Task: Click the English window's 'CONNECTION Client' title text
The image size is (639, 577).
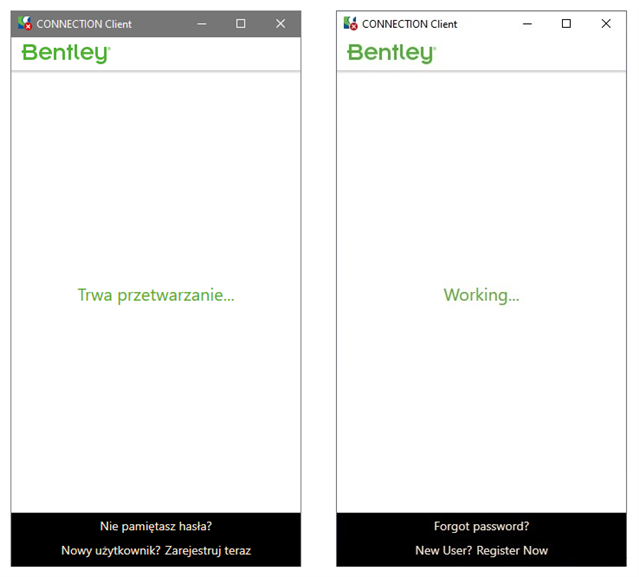Action: pos(410,24)
